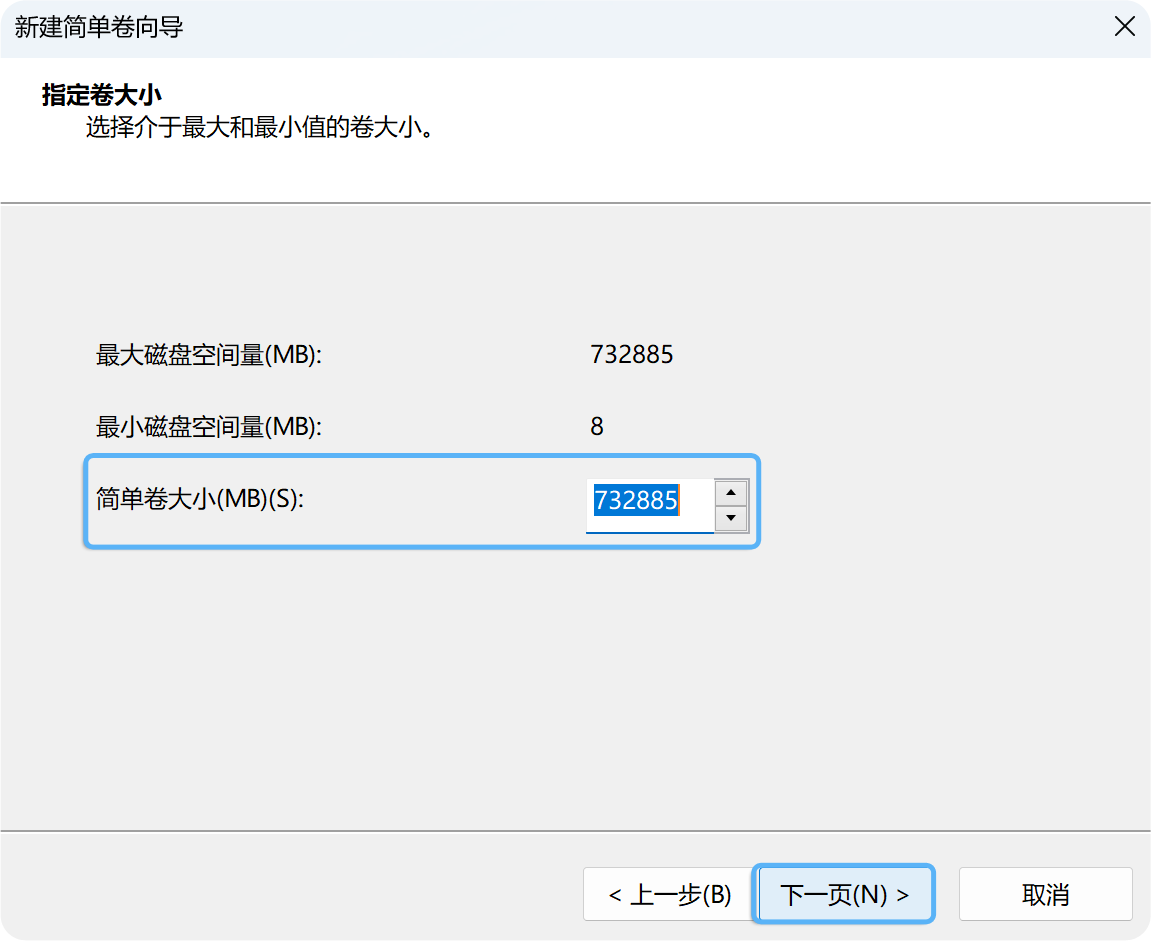Click the separator line above navigation buttons

pos(575,830)
